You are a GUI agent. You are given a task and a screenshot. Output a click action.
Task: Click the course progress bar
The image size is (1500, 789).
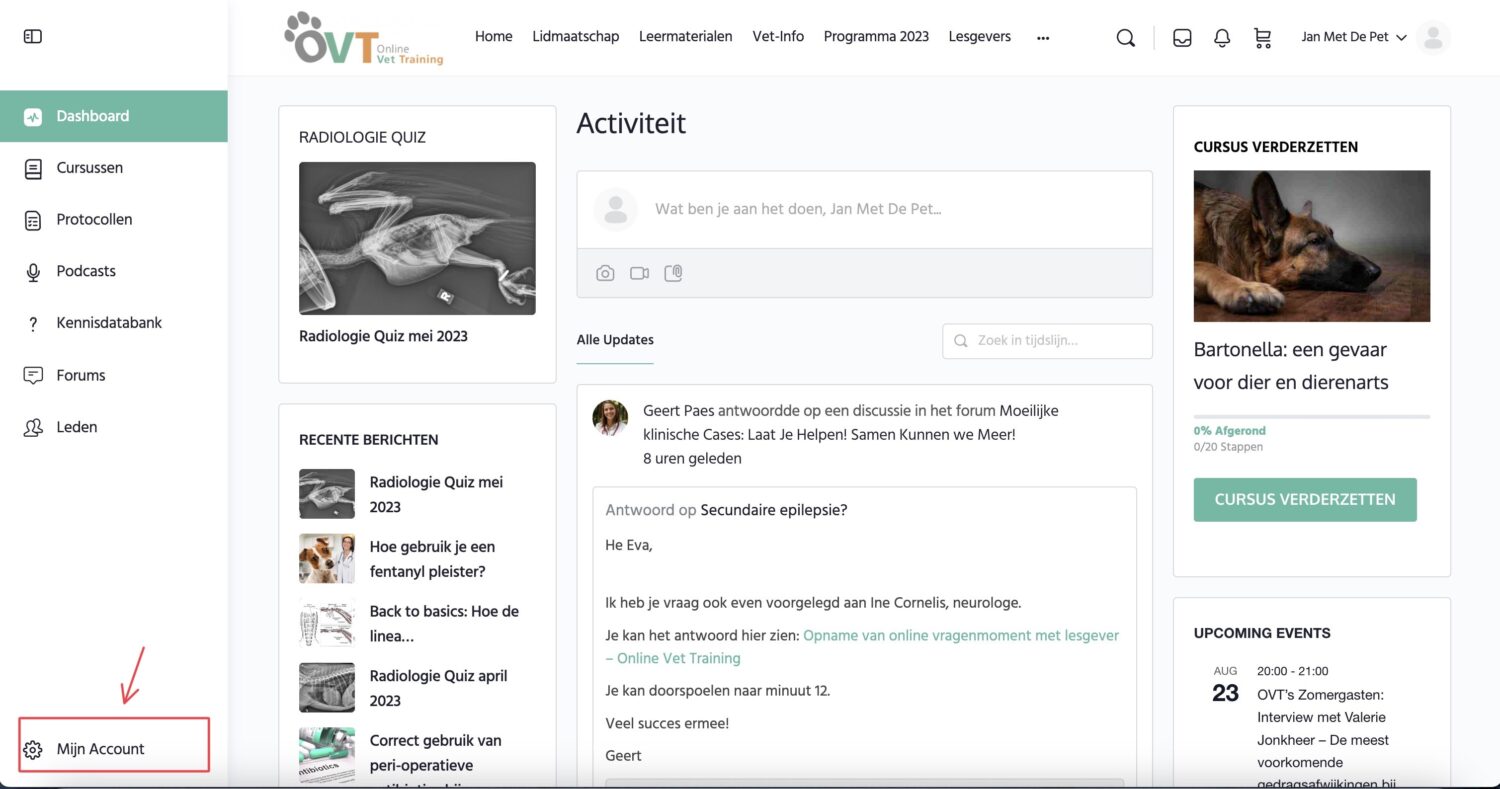click(x=1311, y=416)
